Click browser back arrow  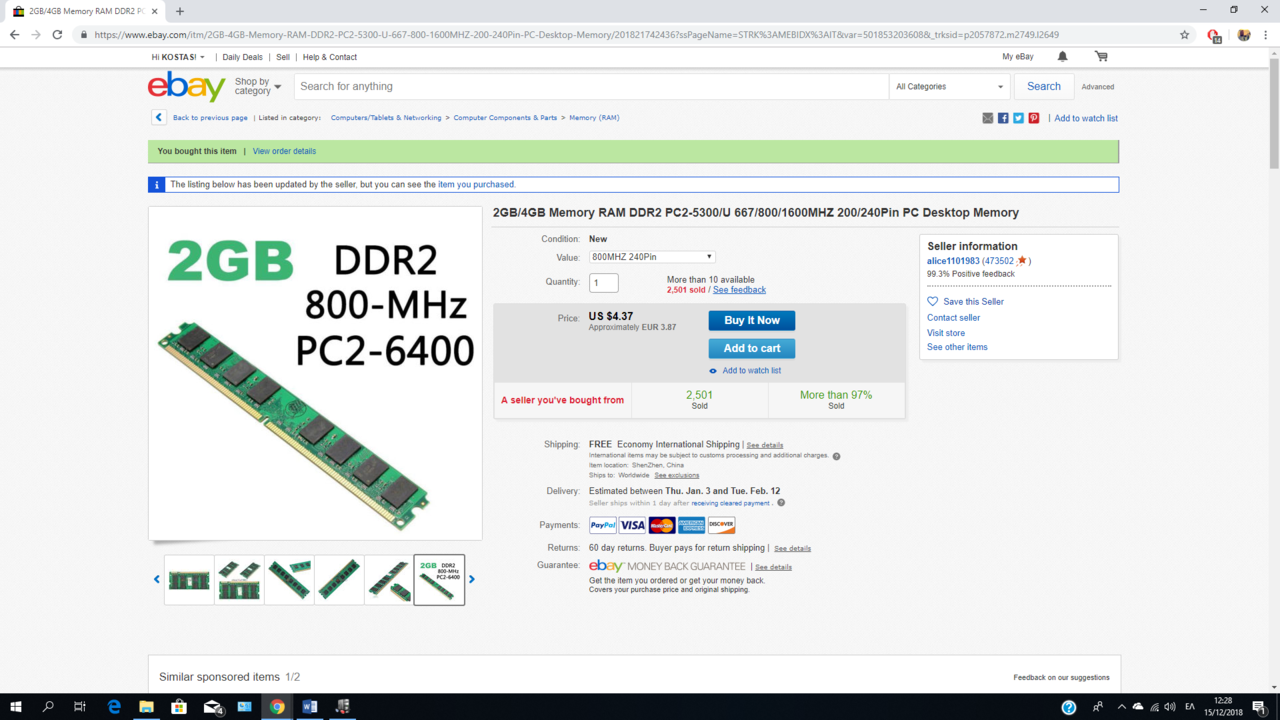15,34
